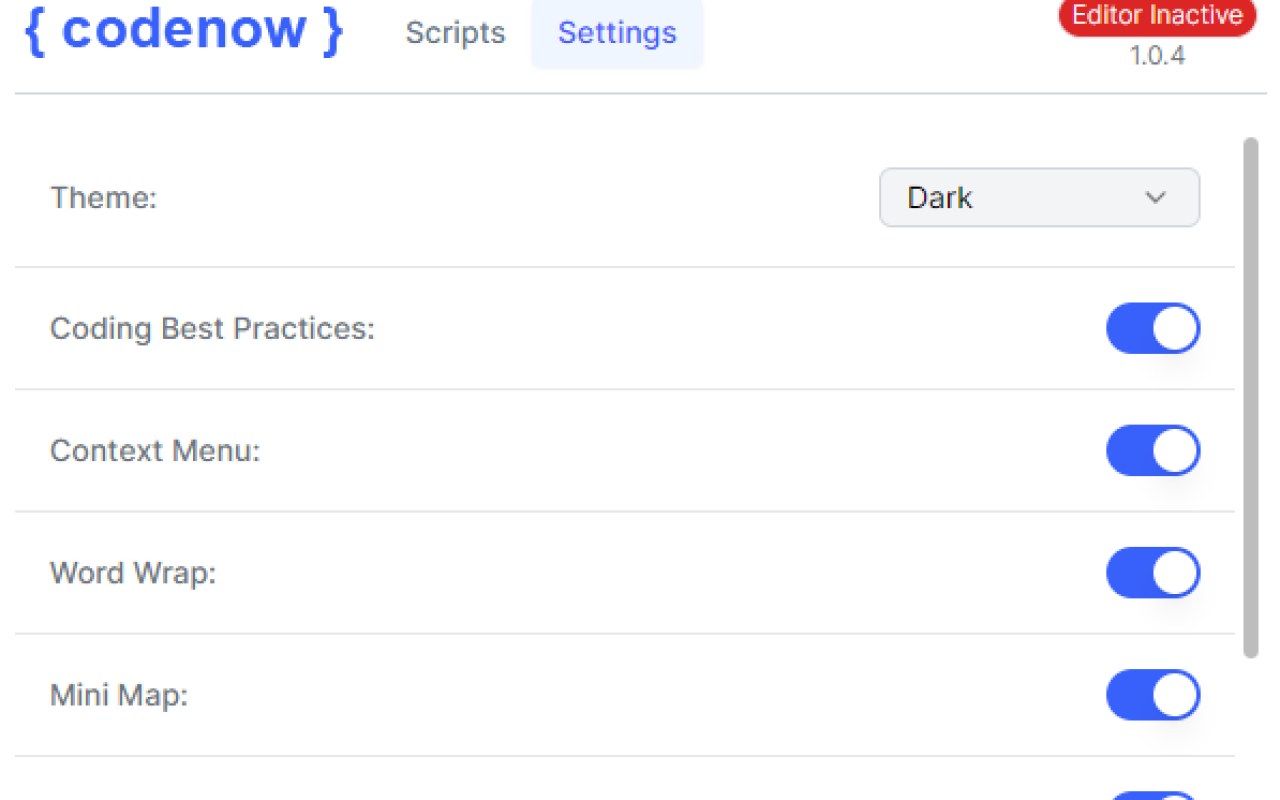1280x800 pixels.
Task: Open the Theme dropdown
Action: click(1039, 197)
